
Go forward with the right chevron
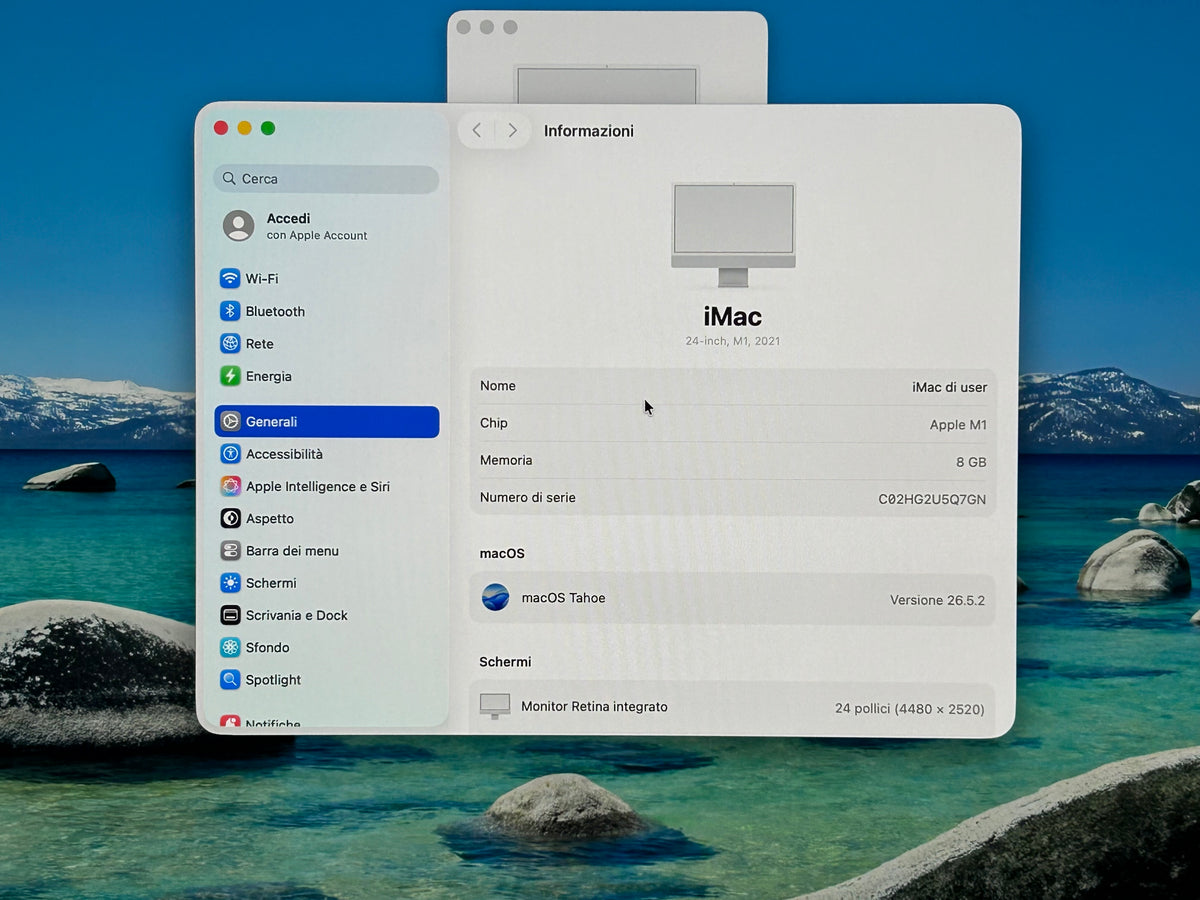[513, 130]
